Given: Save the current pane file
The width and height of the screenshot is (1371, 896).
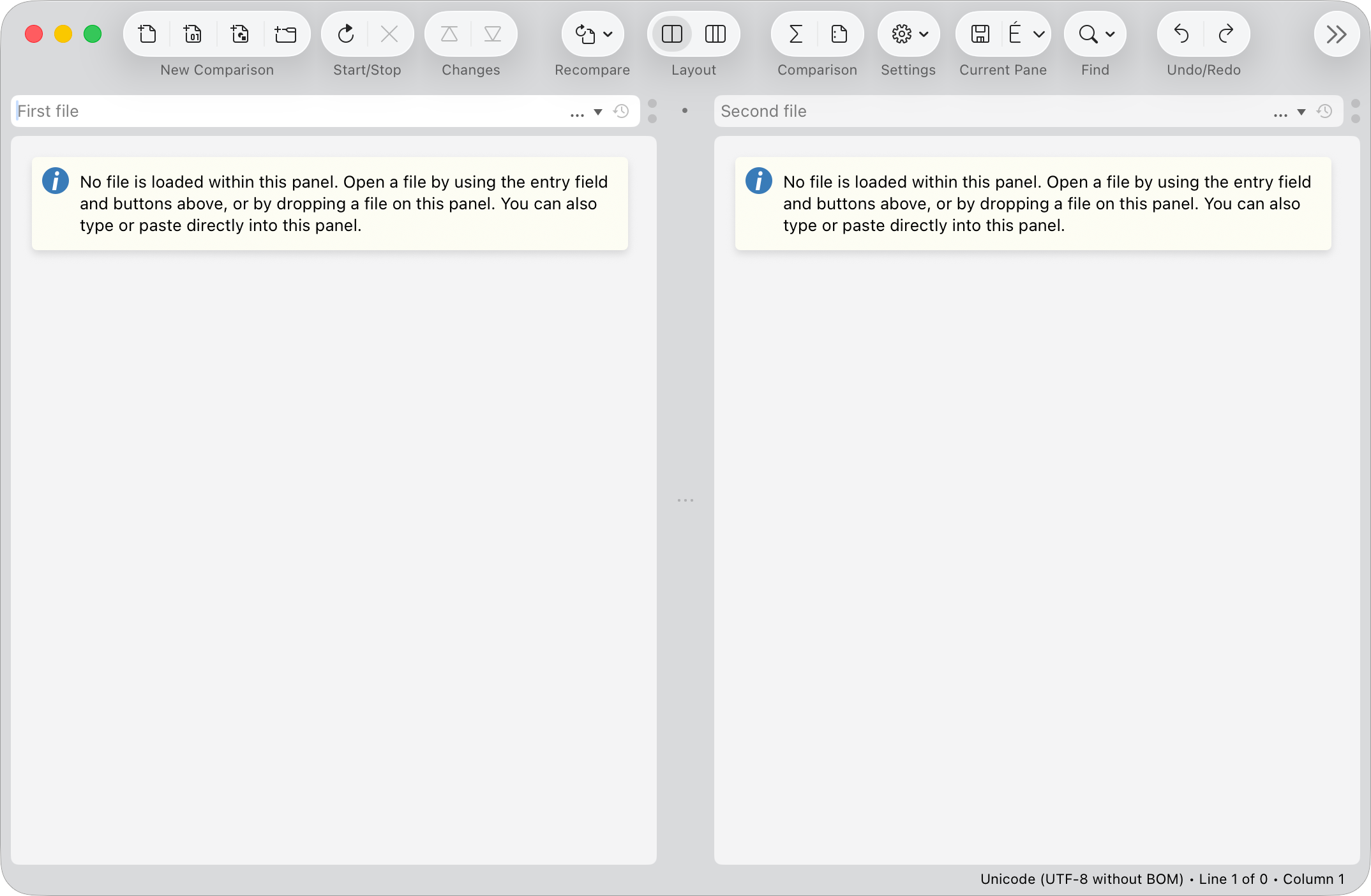Looking at the screenshot, I should tap(980, 34).
